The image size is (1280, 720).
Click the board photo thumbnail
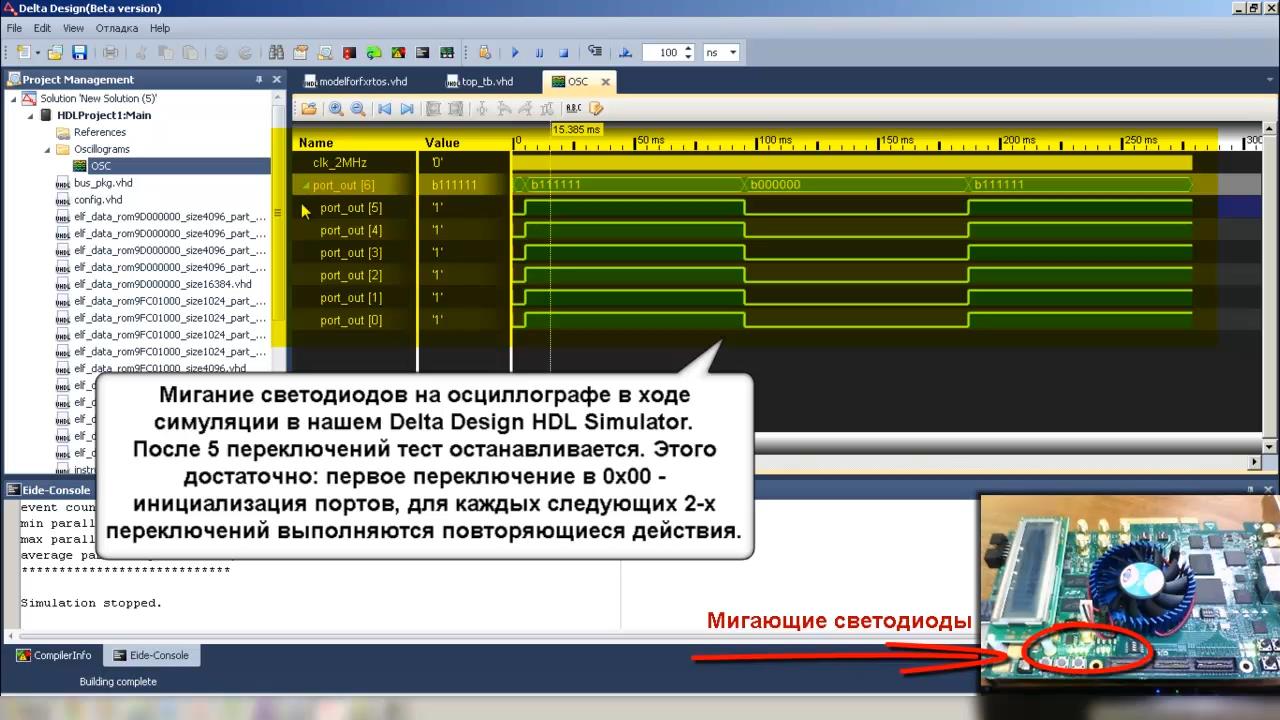pos(1128,592)
